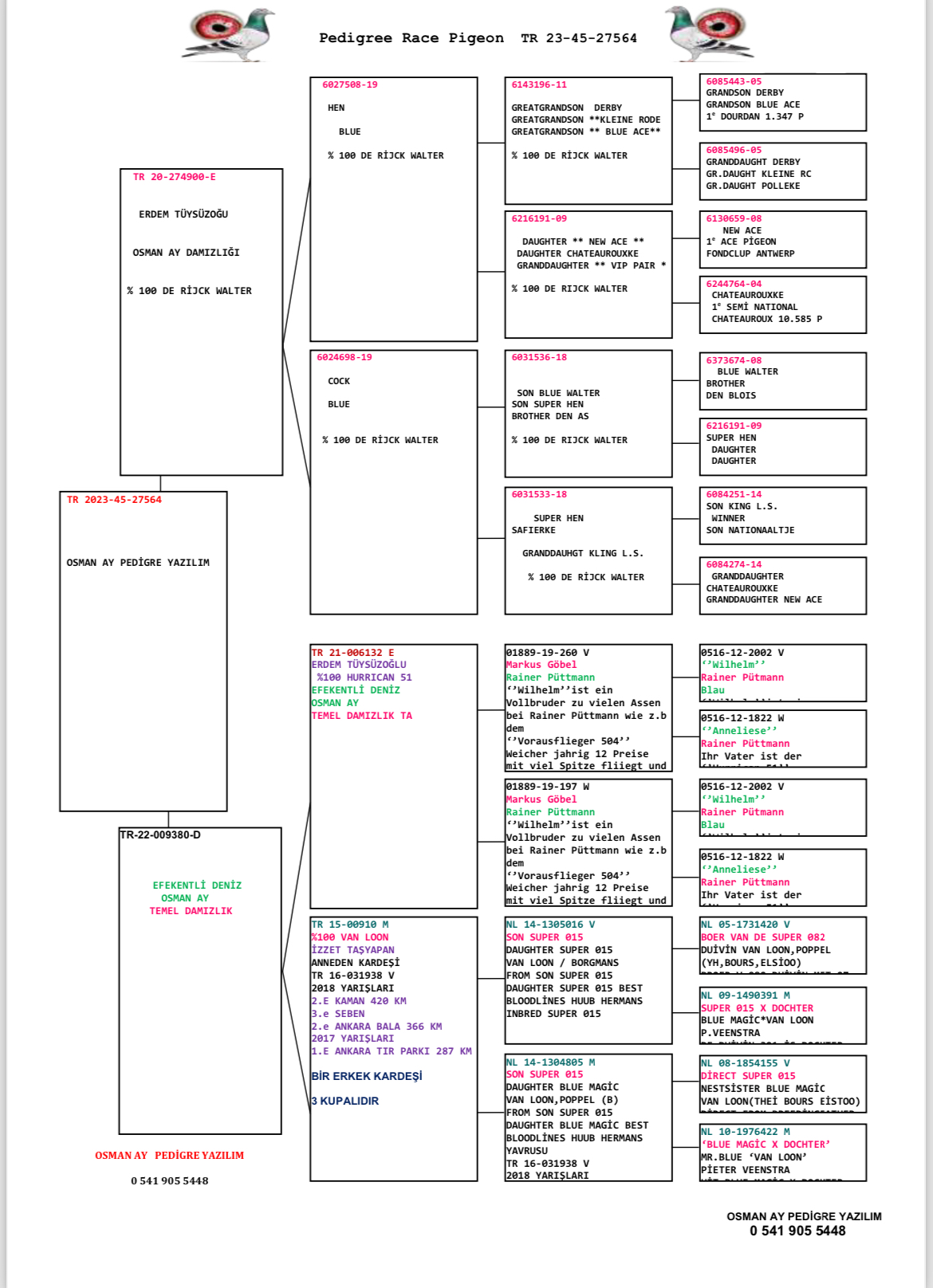Click red 'OSMAN AY PEDİGRE YAZILIM' footer text
The height and width of the screenshot is (1288, 933).
pyautogui.click(x=169, y=1156)
